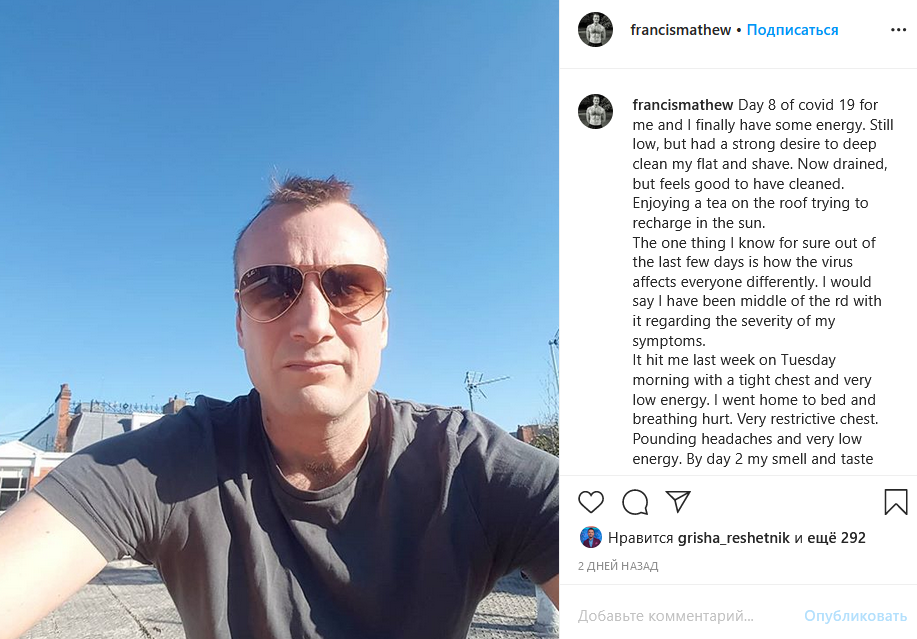Share the post with the paper plane icon
Viewport: 917px width, 639px height.
(678, 502)
